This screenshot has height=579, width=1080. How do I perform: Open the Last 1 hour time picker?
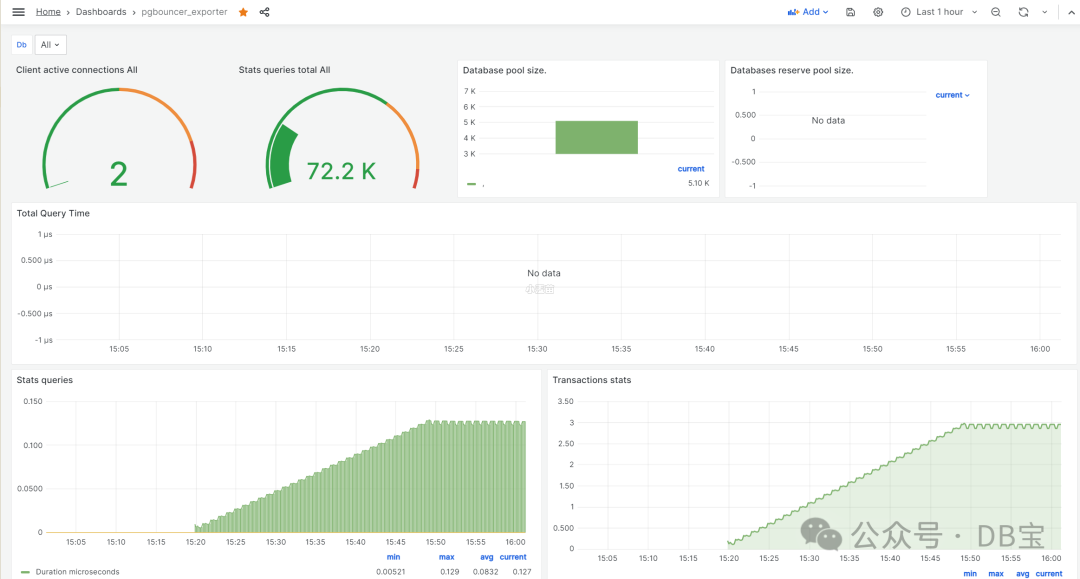tap(939, 12)
